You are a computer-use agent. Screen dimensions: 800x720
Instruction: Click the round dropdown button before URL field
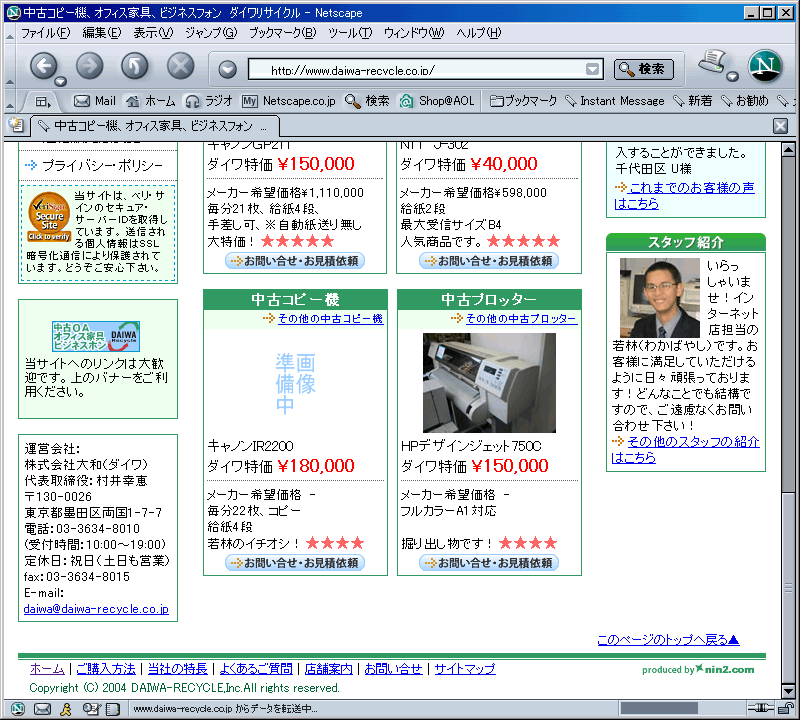pyautogui.click(x=228, y=69)
